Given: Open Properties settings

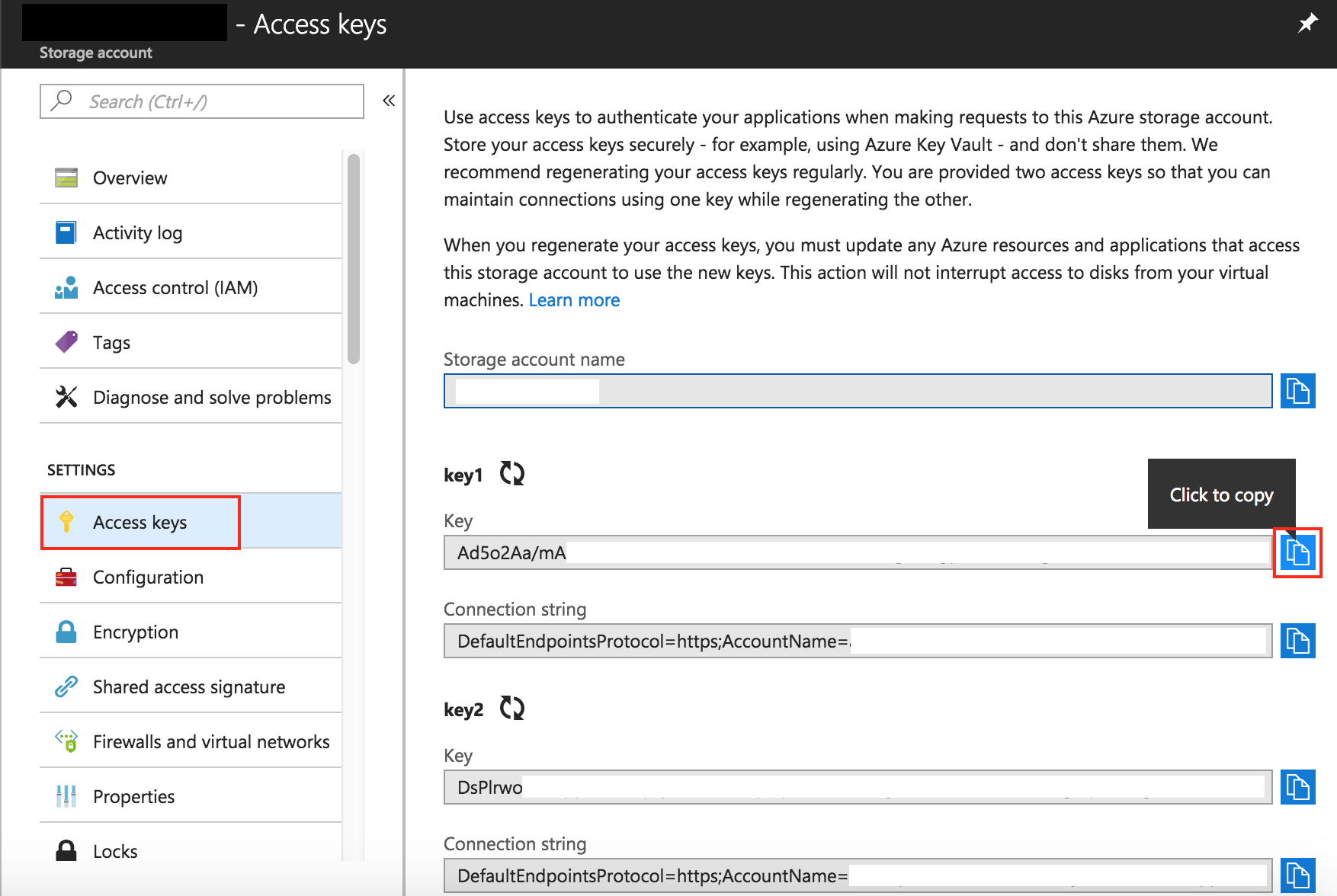Looking at the screenshot, I should (x=191, y=796).
